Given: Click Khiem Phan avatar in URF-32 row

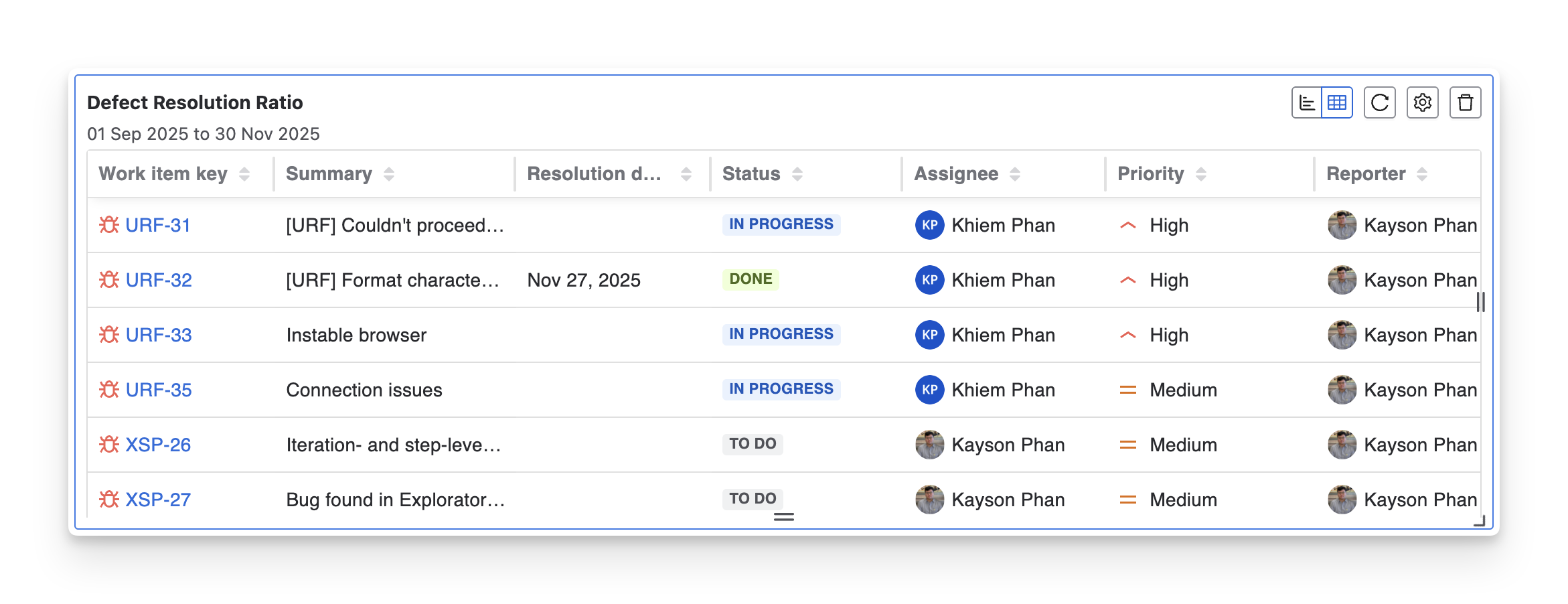Looking at the screenshot, I should point(929,280).
